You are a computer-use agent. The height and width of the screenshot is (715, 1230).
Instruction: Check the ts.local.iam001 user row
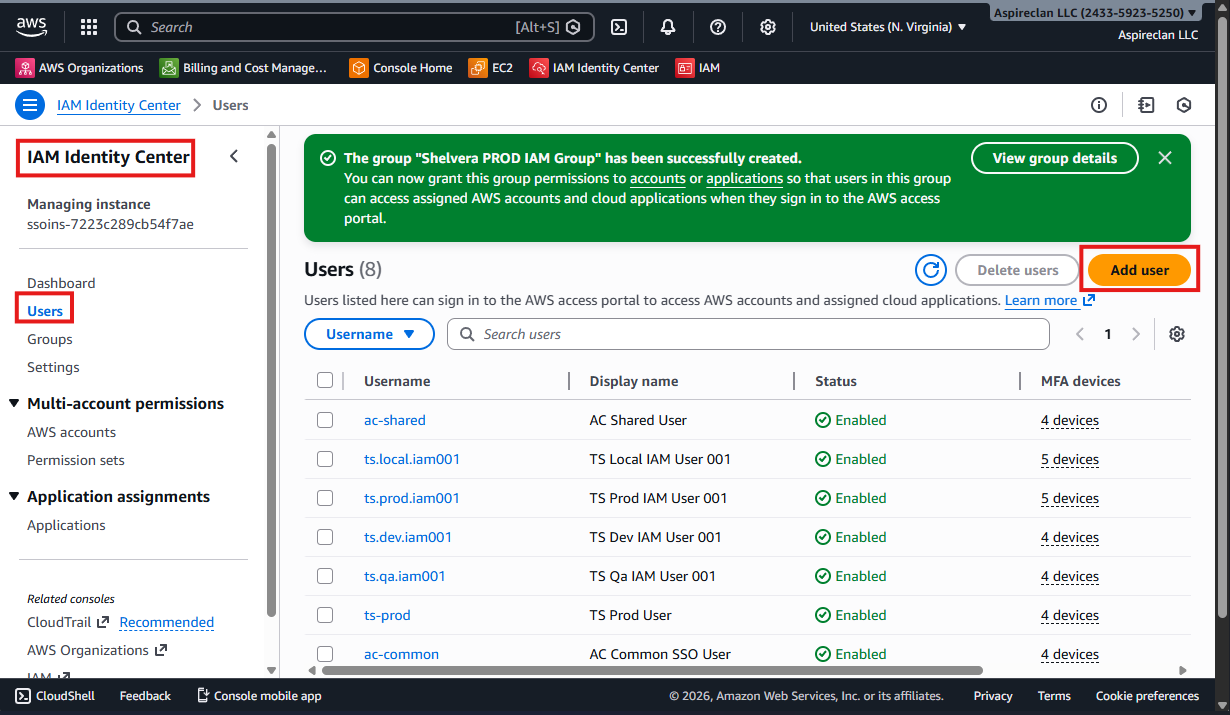(325, 459)
